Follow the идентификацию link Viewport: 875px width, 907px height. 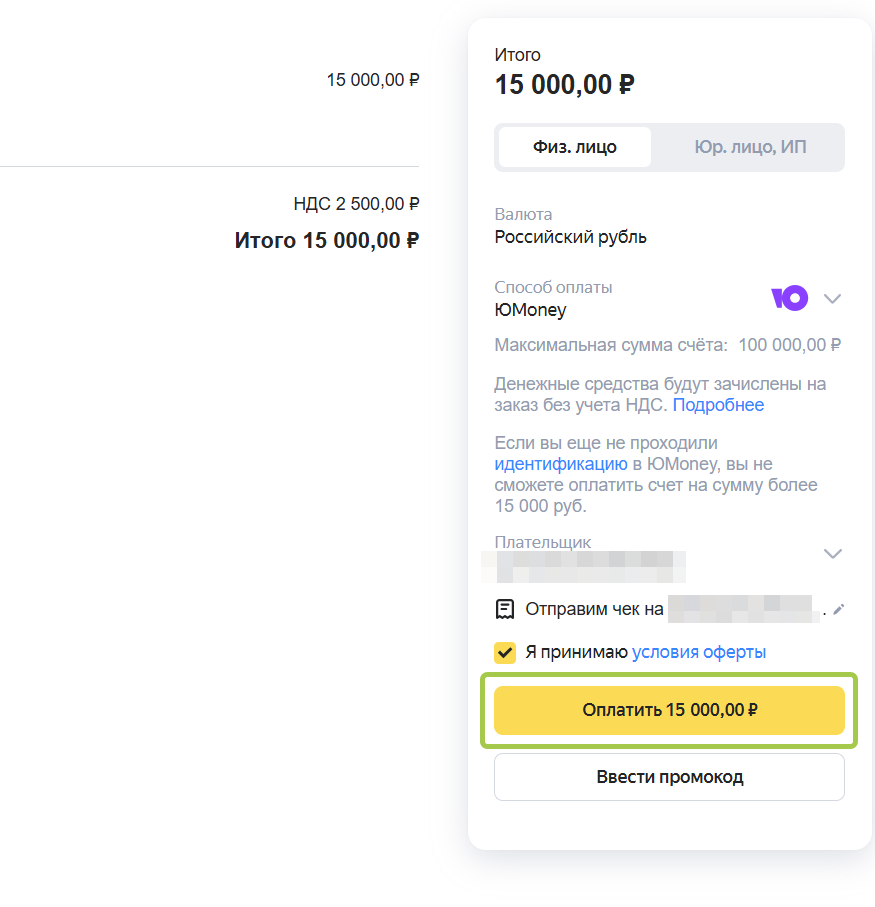(560, 464)
